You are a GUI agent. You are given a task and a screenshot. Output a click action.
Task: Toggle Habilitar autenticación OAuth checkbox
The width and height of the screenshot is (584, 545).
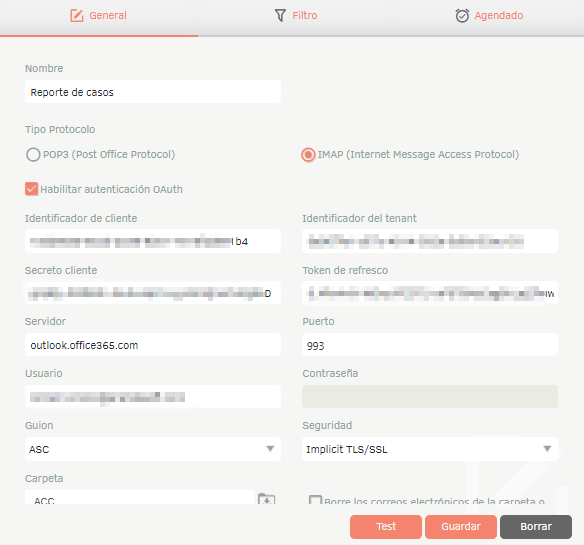(31, 189)
